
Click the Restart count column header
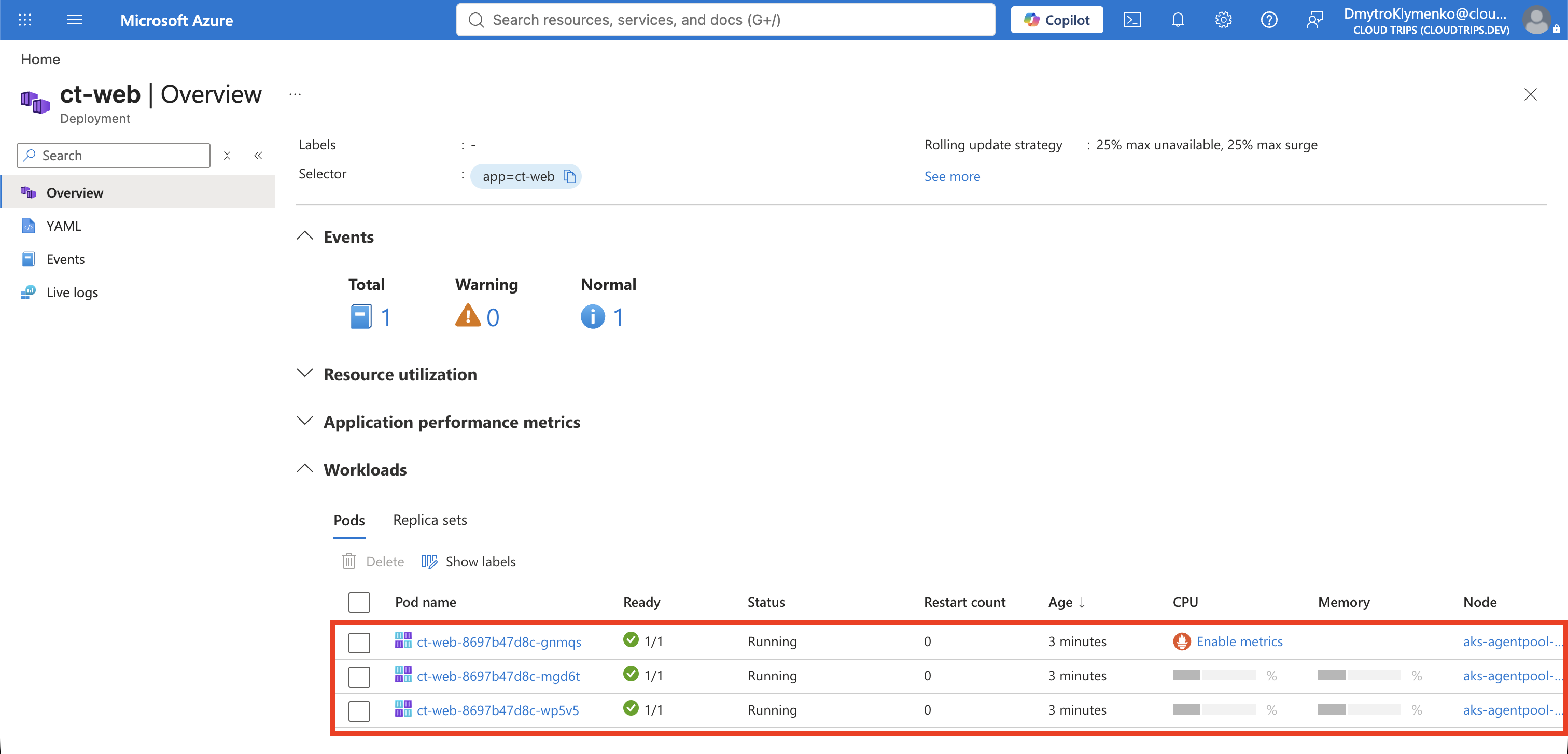[x=965, y=603]
